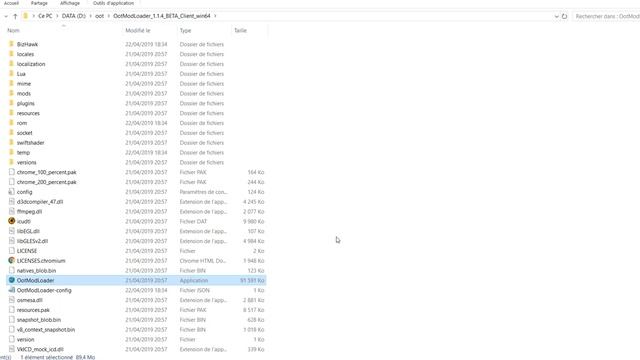This screenshot has height=360, width=640.
Task: Click status bar '1 élément sélectionné'
Action: (x=47, y=357)
